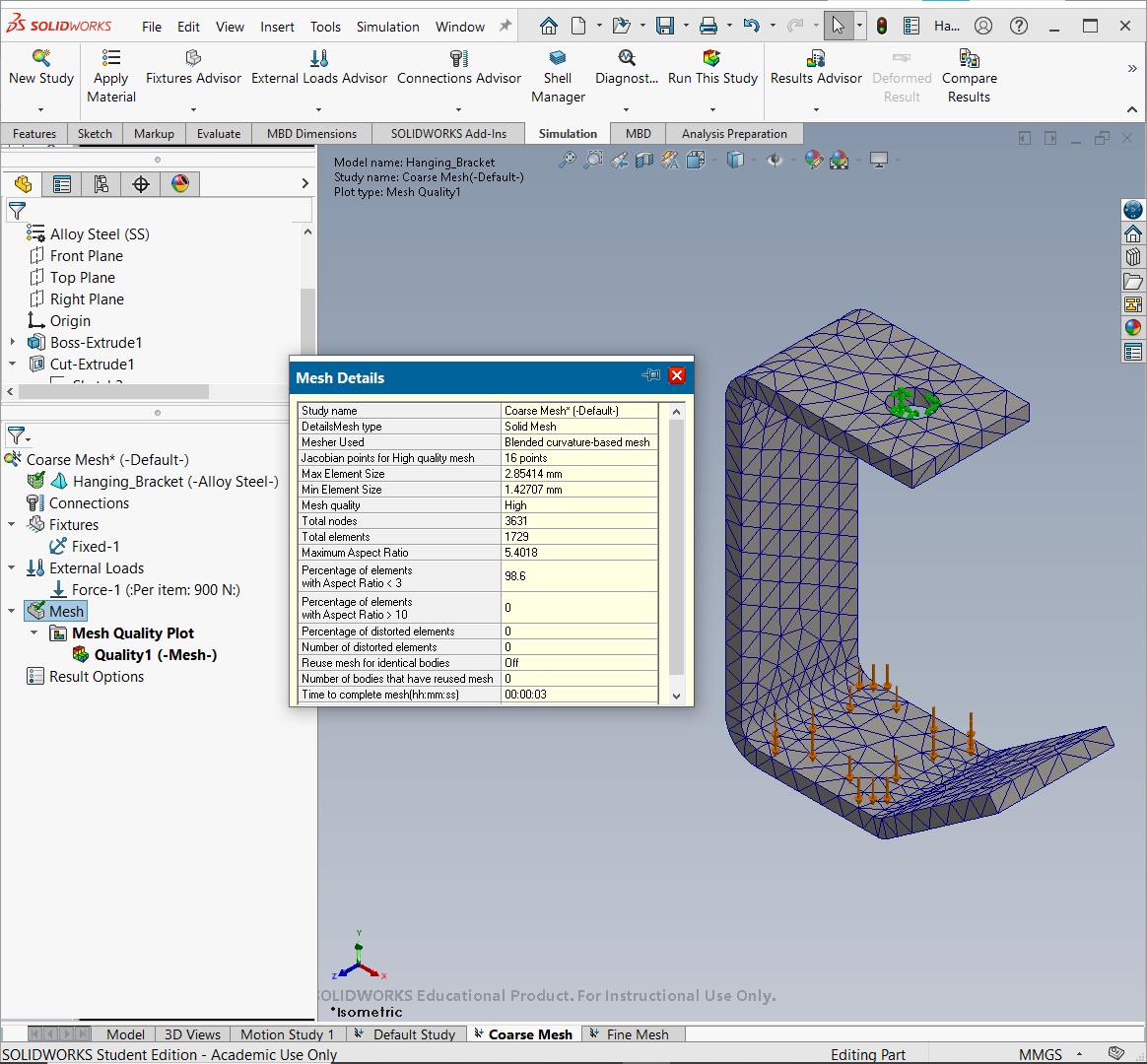
Task: Click the Rebuild traffic light icon
Action: pyautogui.click(x=882, y=27)
